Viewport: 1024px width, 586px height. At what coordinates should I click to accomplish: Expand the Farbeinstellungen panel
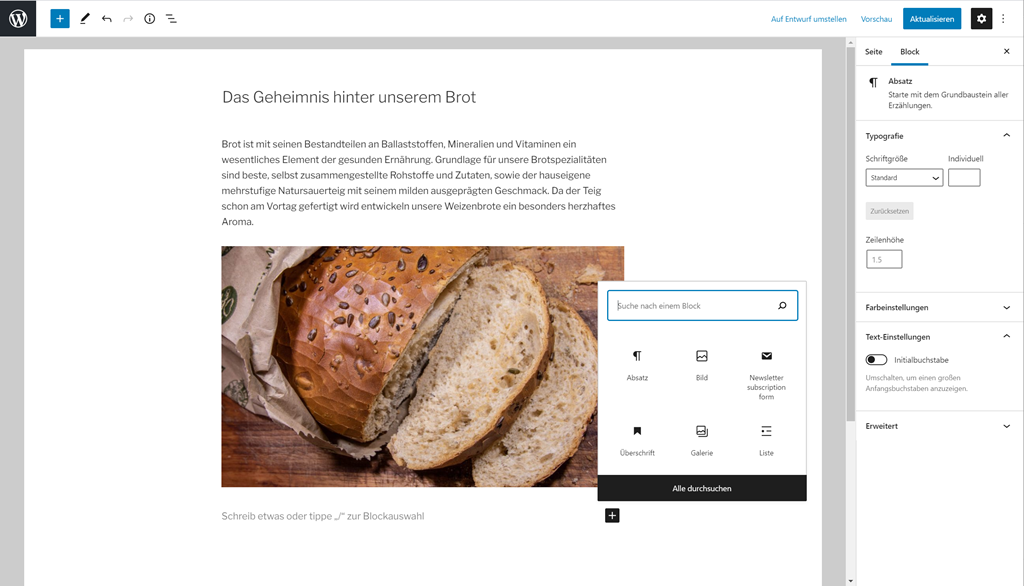click(x=938, y=307)
